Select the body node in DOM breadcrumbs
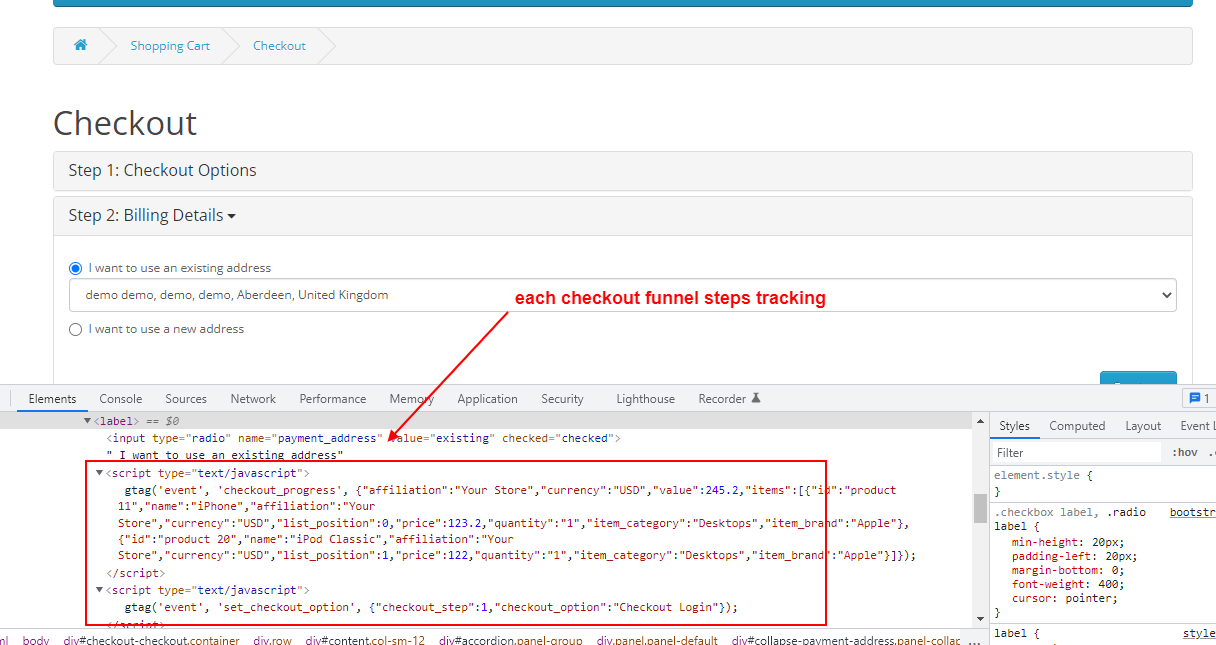This screenshot has height=645, width=1216. tap(35, 640)
